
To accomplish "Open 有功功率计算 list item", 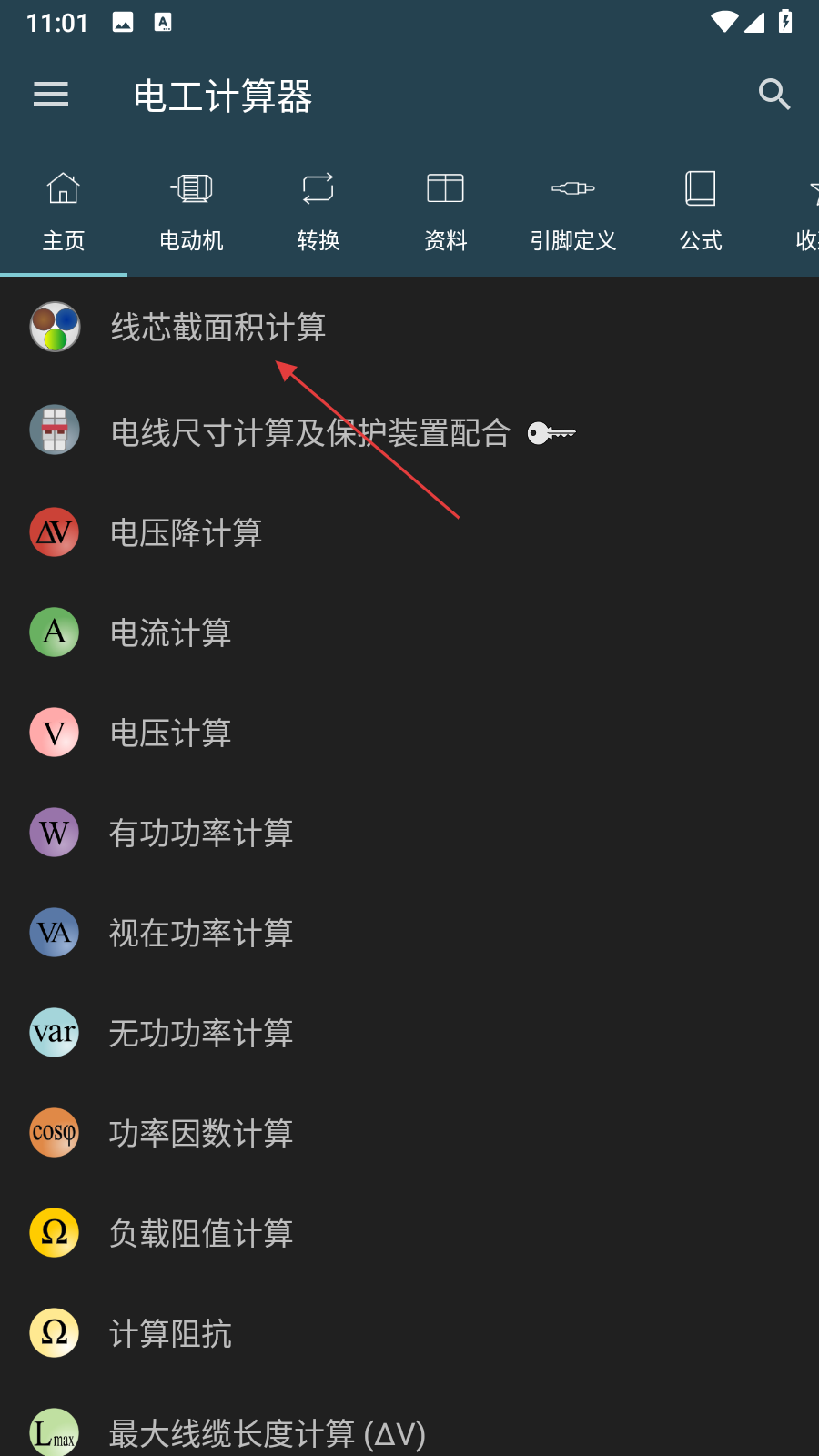I will [409, 832].
